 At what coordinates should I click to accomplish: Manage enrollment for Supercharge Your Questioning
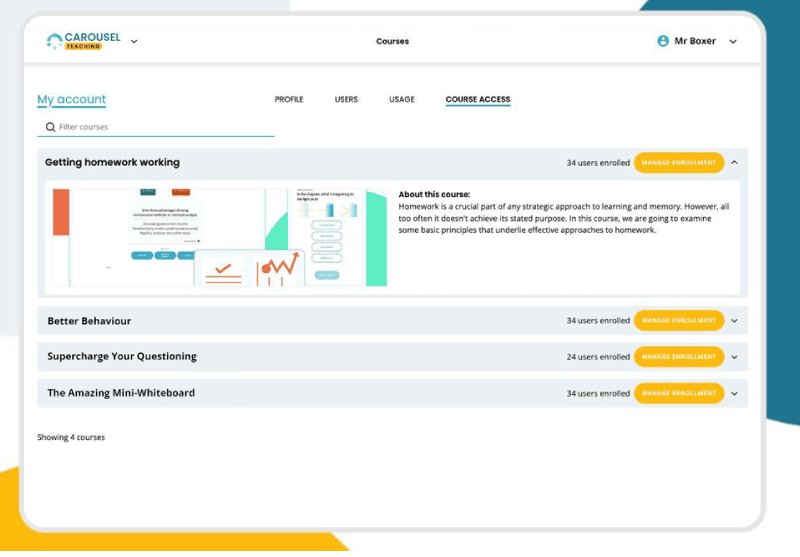679,357
